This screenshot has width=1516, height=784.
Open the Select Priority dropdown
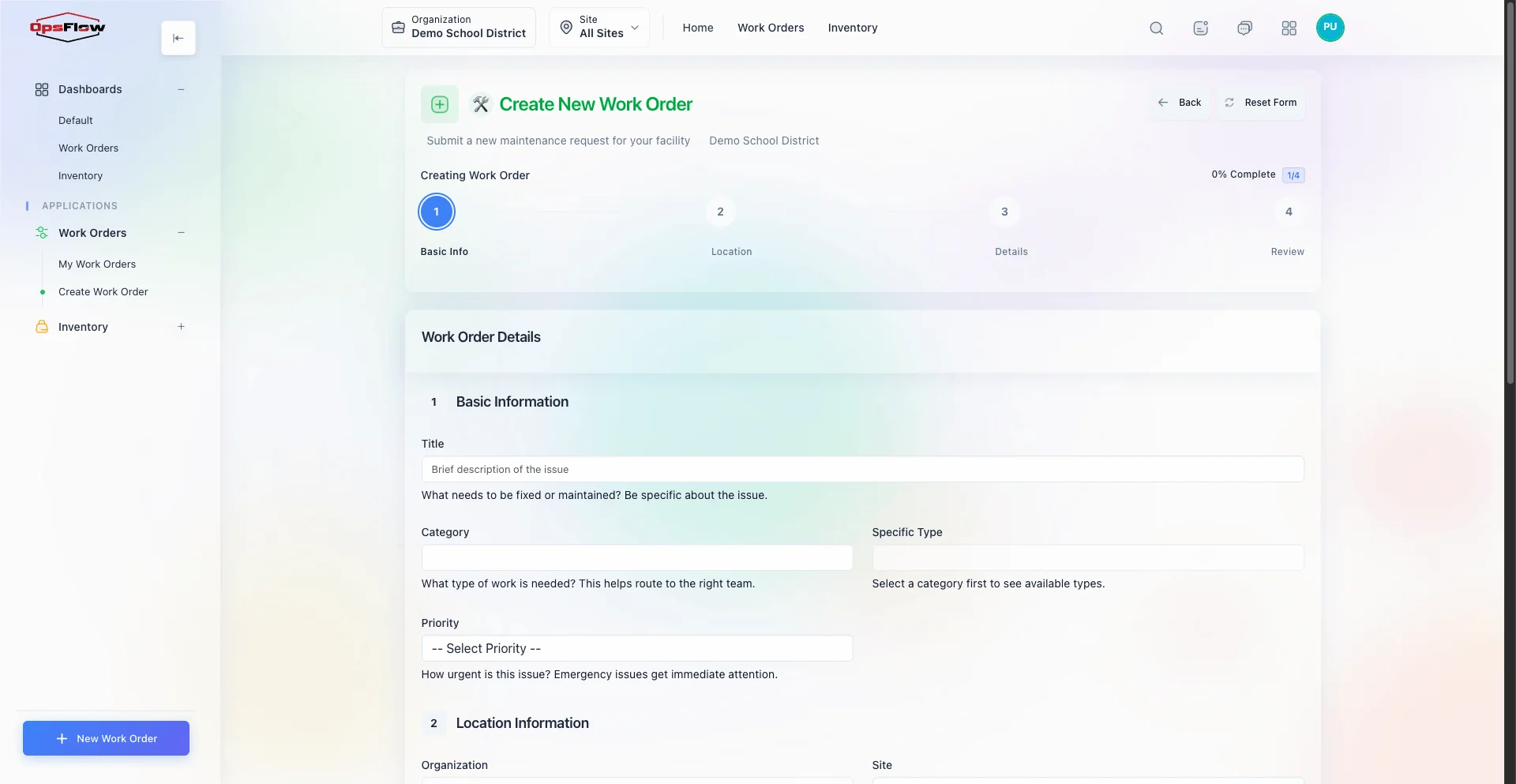click(636, 648)
